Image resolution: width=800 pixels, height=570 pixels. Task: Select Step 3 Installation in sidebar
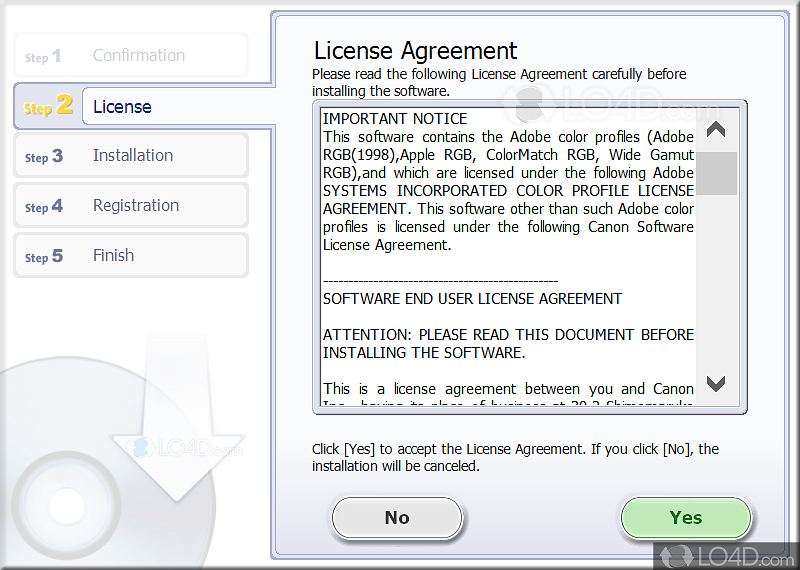[x=131, y=155]
